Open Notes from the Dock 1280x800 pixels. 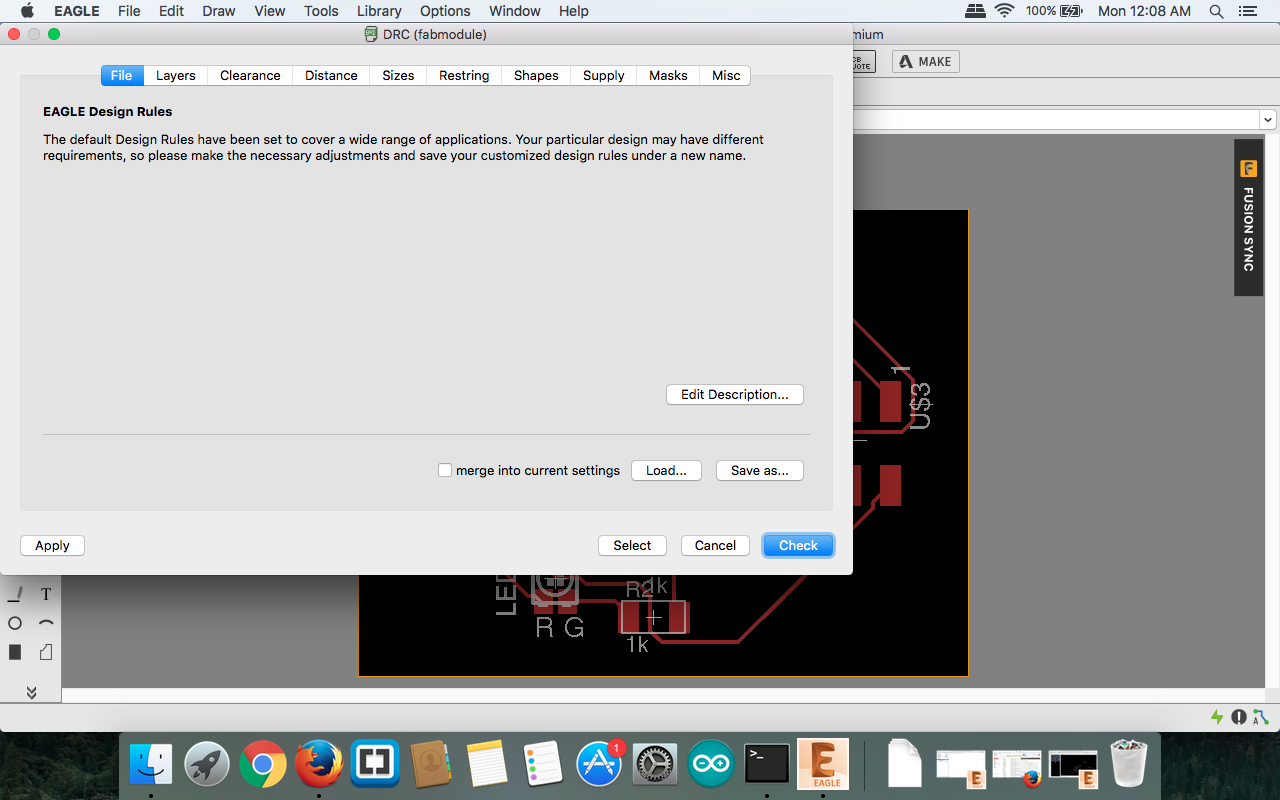tap(488, 765)
